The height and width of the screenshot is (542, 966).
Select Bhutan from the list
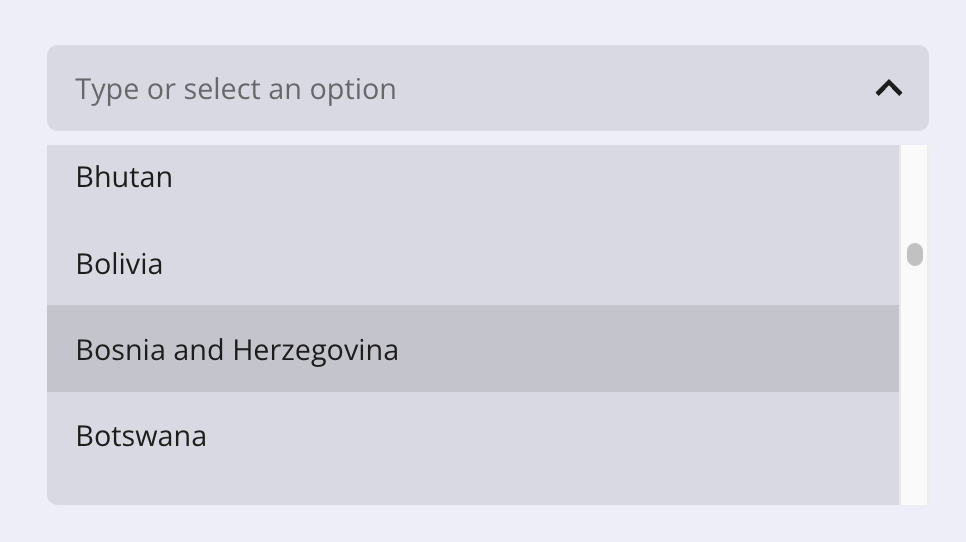pos(473,177)
